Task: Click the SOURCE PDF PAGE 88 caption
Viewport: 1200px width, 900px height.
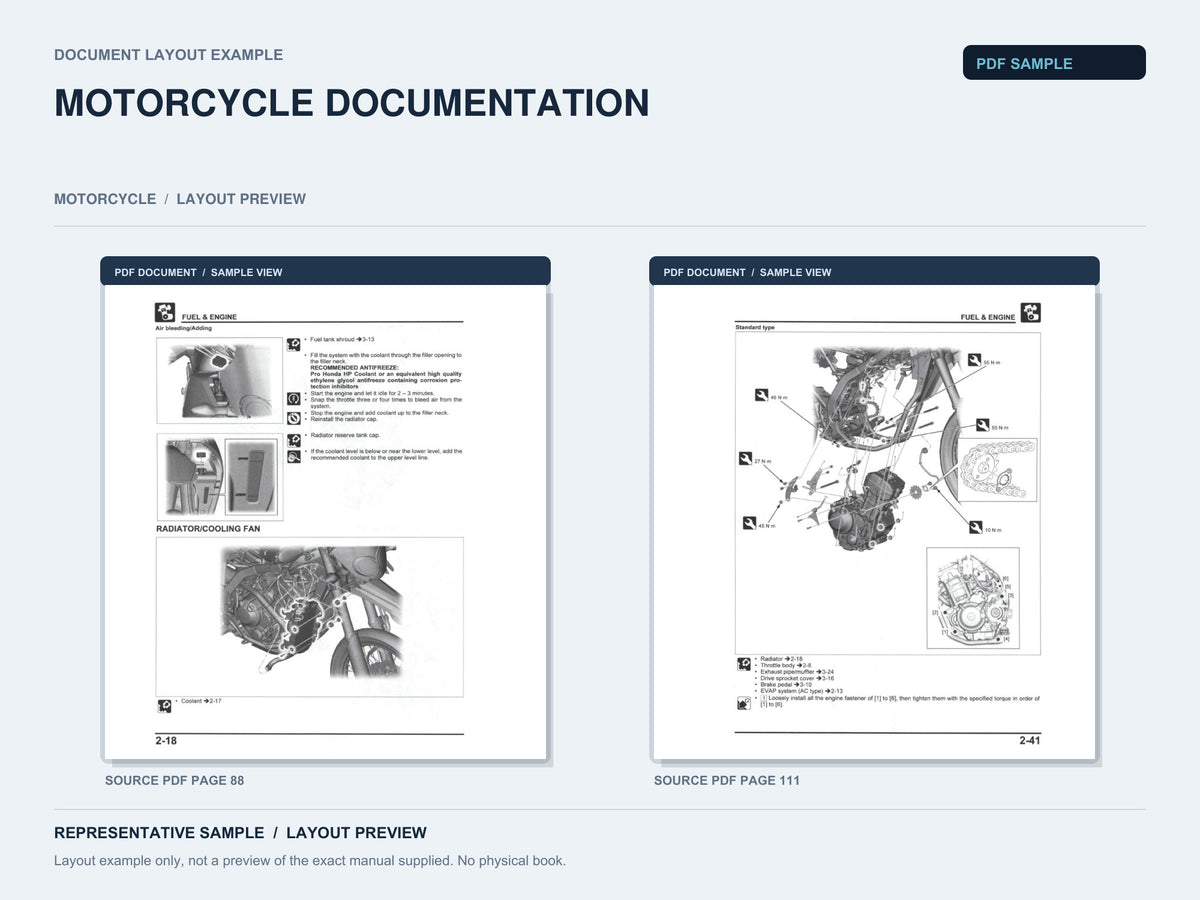Action: [174, 780]
